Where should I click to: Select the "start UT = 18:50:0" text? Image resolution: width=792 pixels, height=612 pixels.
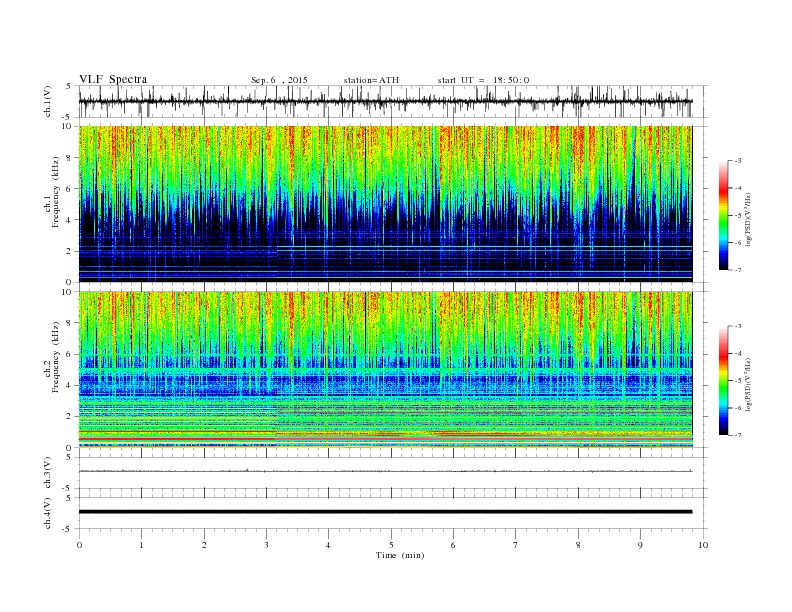[483, 80]
